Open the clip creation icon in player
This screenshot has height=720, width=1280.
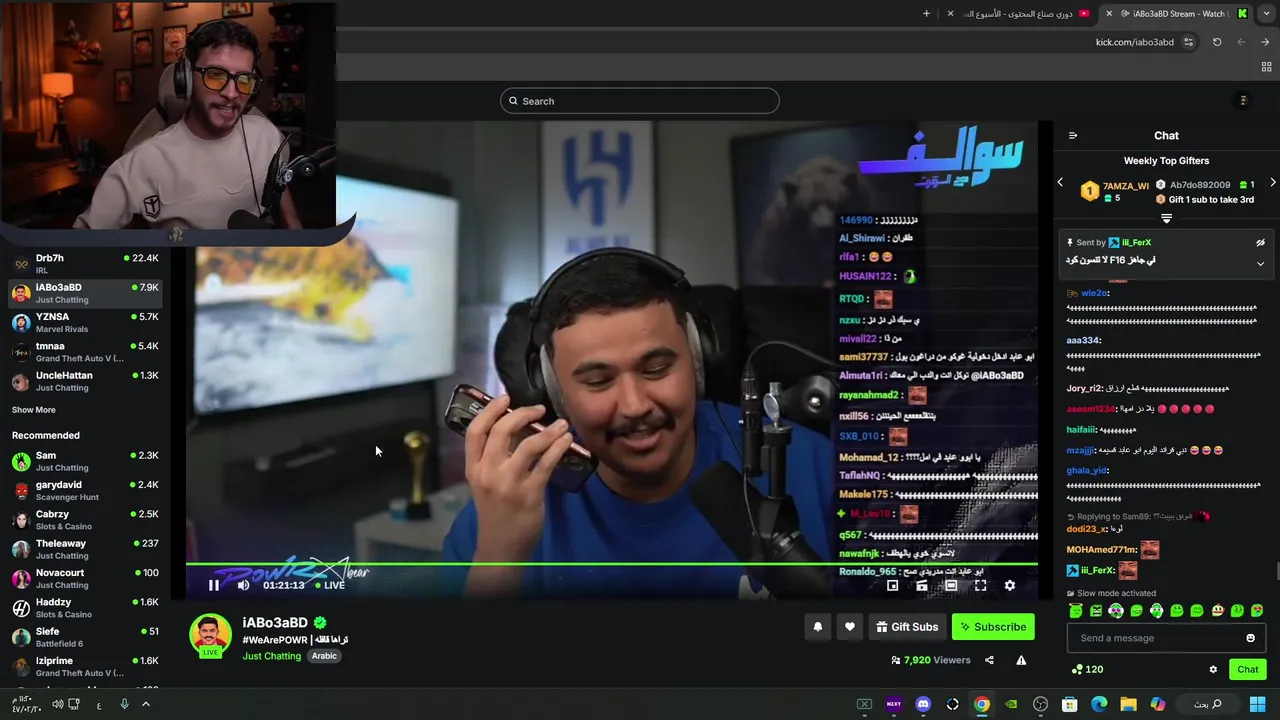point(922,586)
